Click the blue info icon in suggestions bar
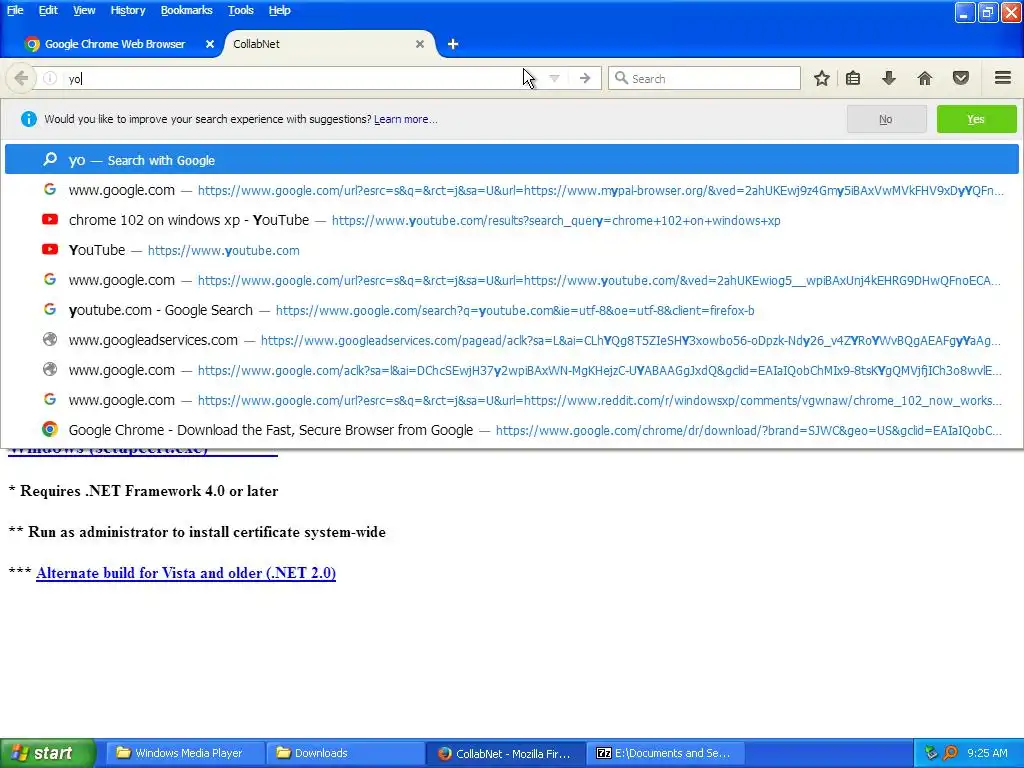Viewport: 1024px width, 768px height. pos(29,119)
